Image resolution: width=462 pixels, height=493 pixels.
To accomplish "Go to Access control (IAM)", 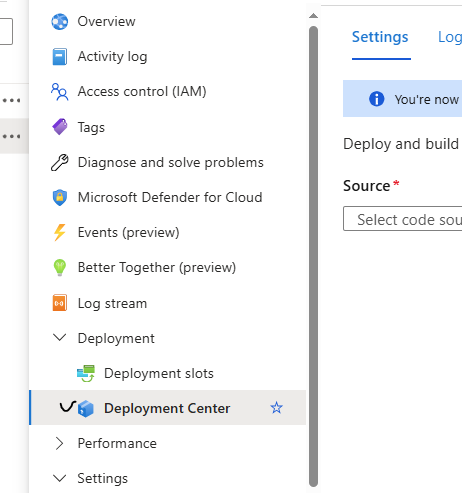I will click(142, 92).
